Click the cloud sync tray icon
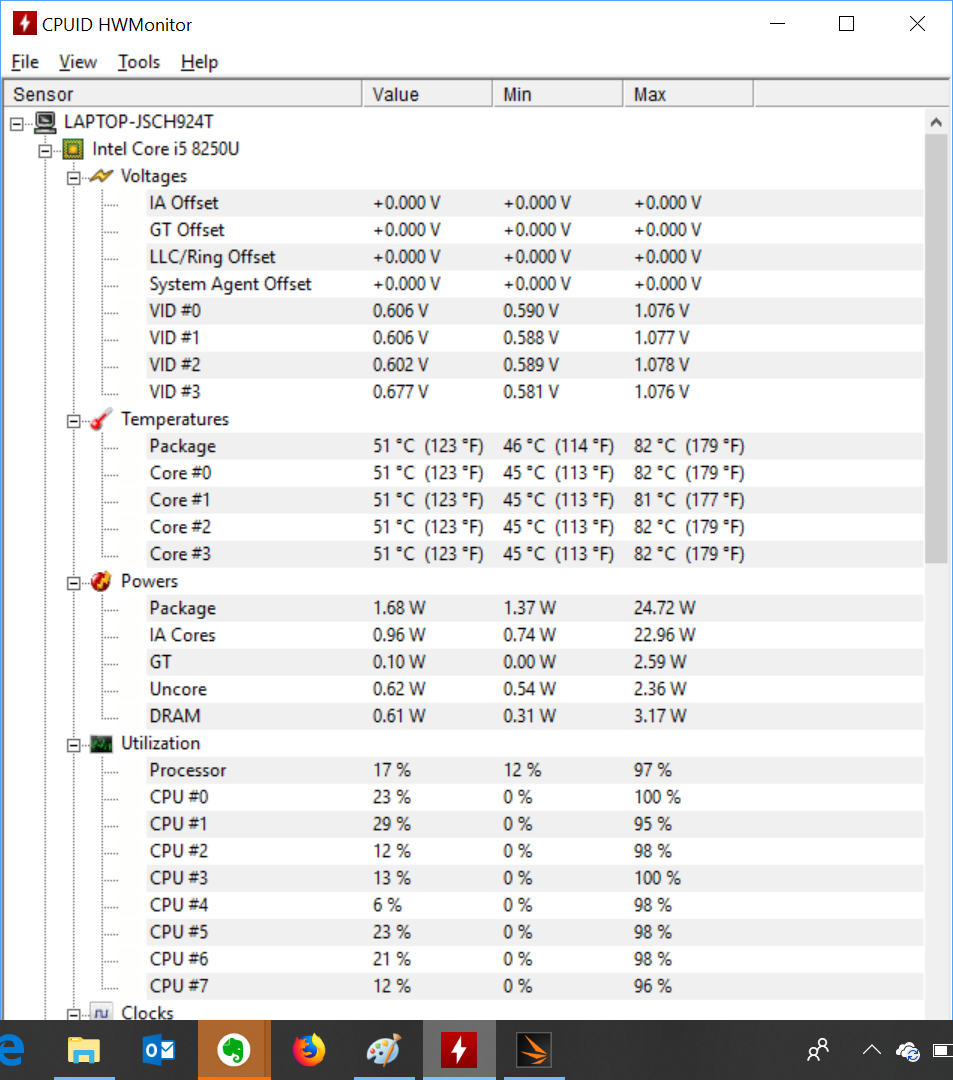 (x=908, y=1051)
